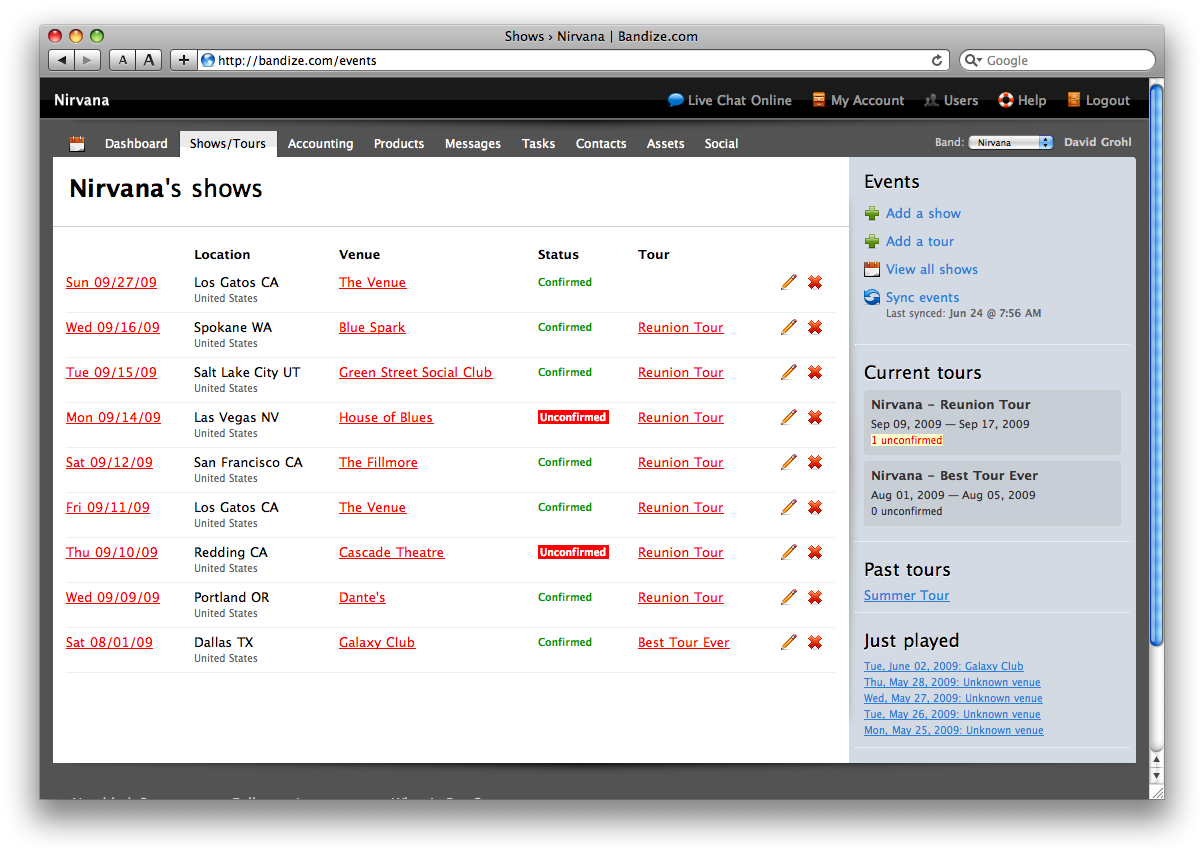Open the Blue Spark venue link

(372, 327)
